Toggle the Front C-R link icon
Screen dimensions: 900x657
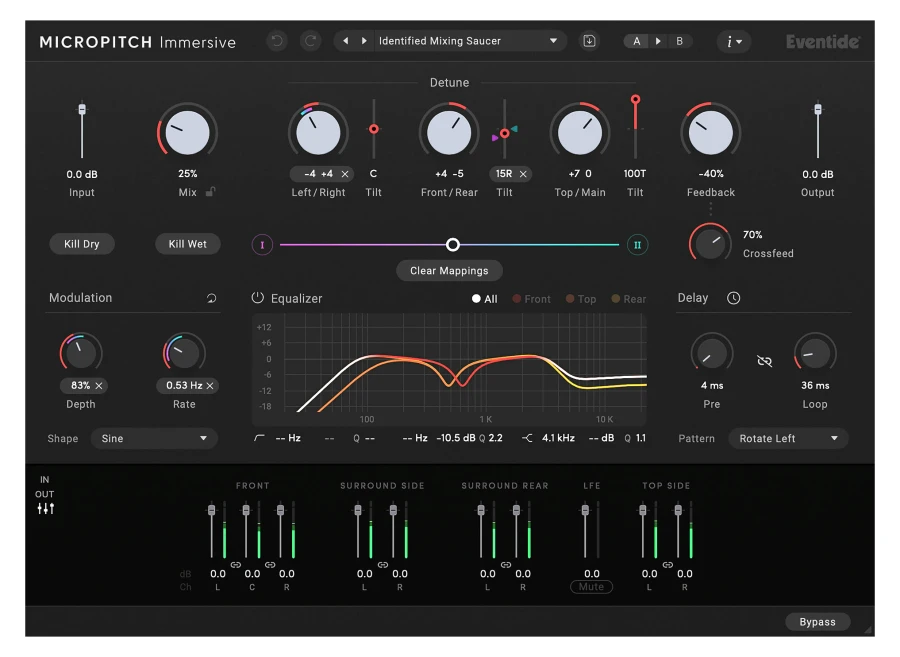[270, 565]
